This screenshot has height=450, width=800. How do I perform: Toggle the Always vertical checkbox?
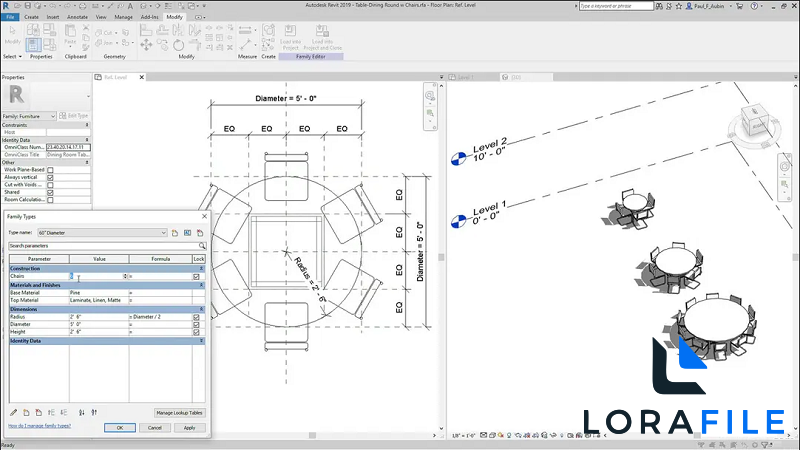[50, 178]
